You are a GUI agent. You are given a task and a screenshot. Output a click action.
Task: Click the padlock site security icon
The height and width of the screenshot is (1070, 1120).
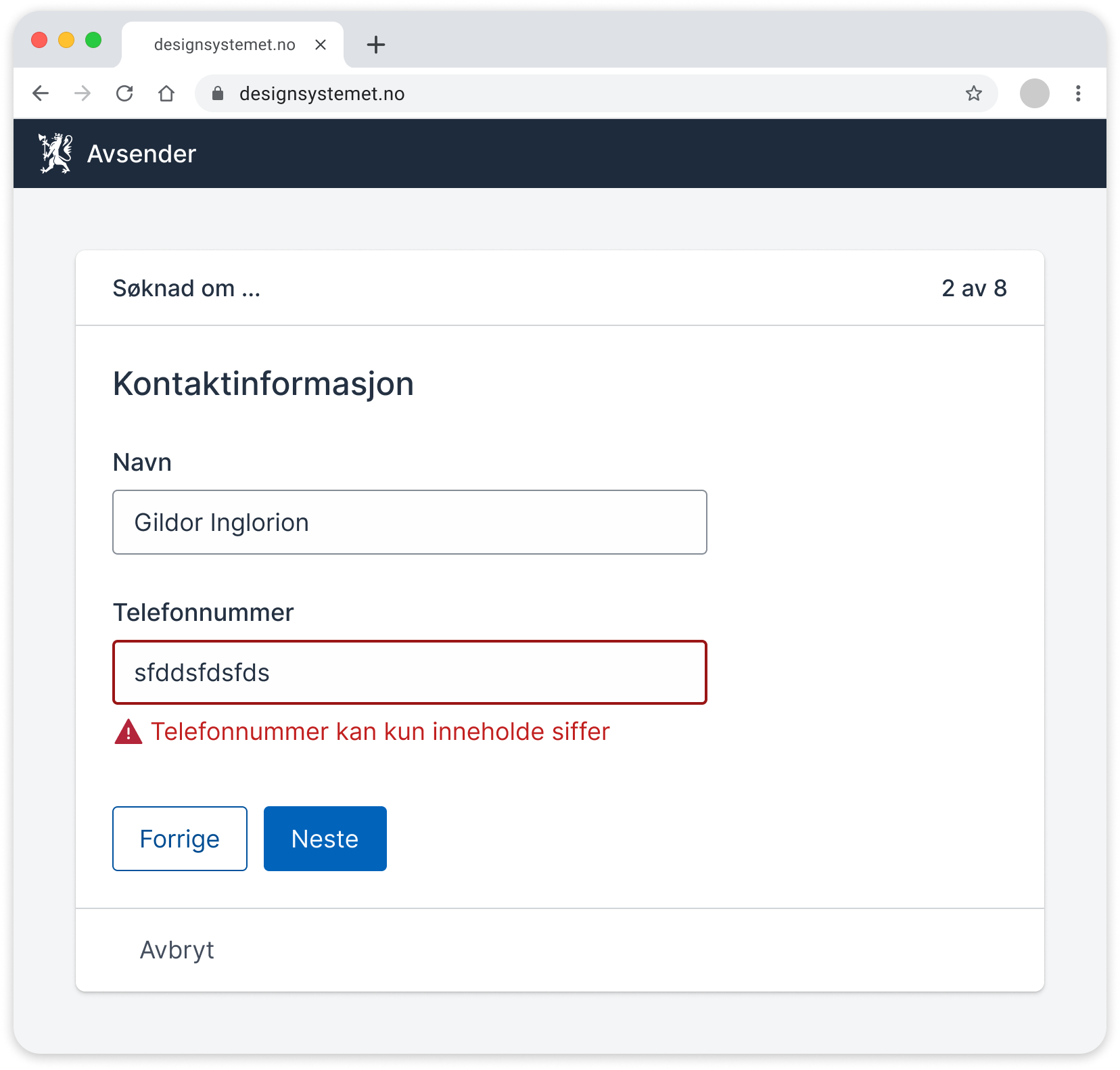[218, 93]
